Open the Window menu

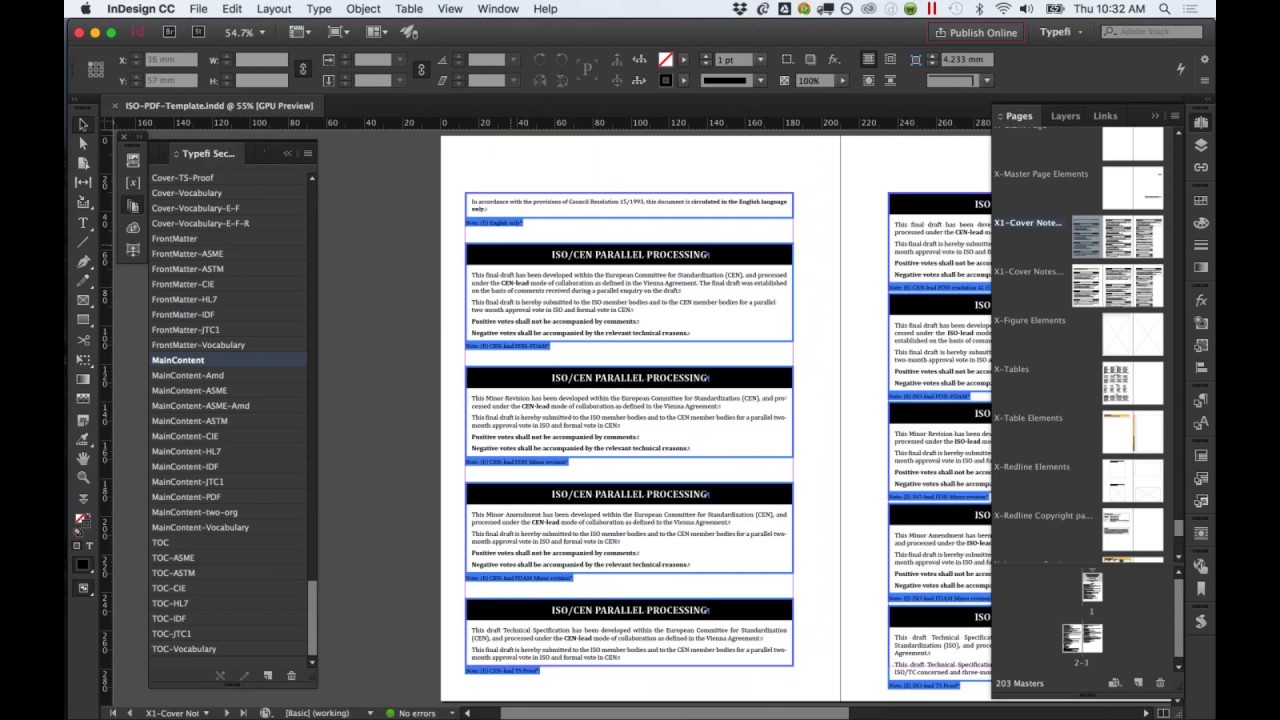tap(498, 9)
